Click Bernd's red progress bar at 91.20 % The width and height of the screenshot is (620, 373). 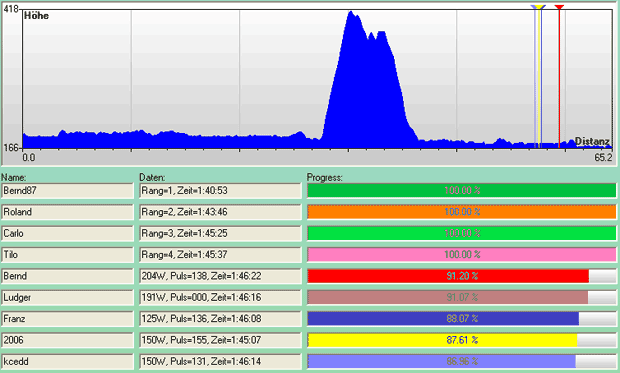pyautogui.click(x=461, y=276)
